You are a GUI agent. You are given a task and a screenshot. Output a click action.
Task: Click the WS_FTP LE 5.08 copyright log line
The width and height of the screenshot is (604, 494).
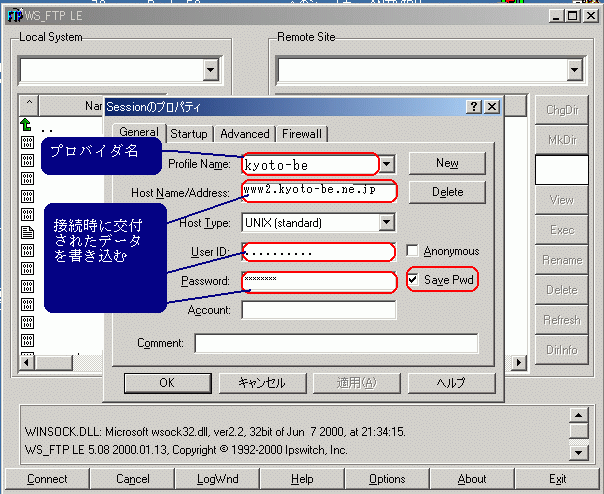point(186,450)
